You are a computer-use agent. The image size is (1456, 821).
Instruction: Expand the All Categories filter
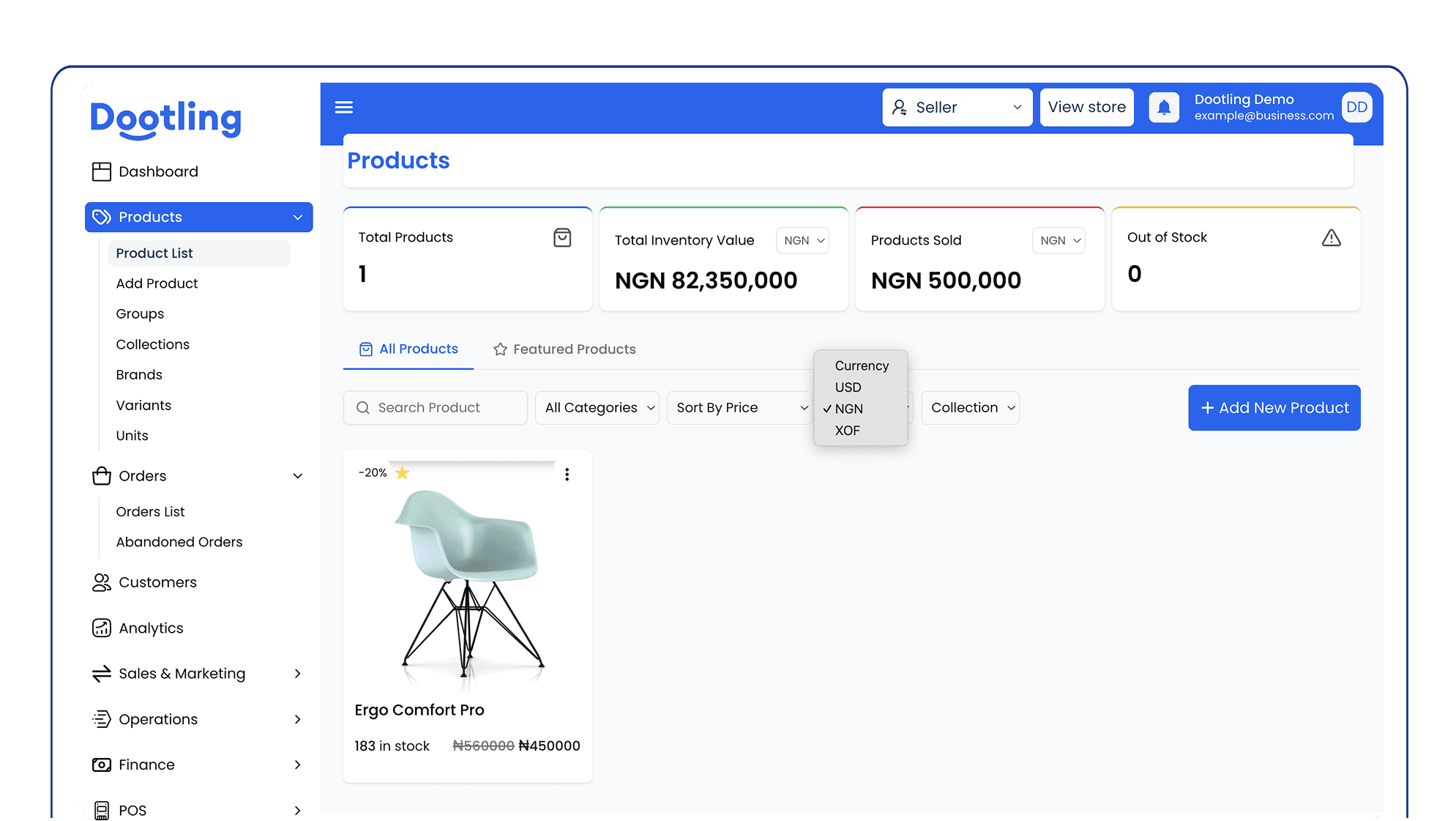click(x=597, y=408)
